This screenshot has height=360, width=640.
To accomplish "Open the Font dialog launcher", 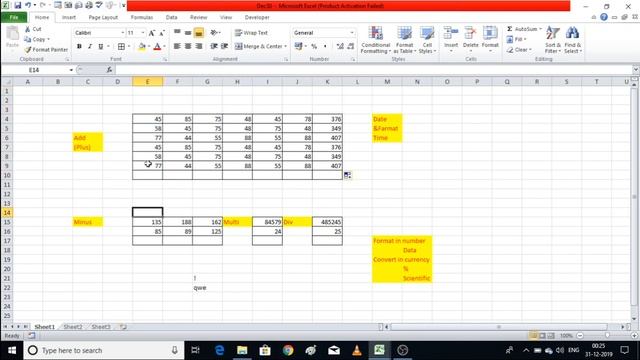I will click(165, 60).
